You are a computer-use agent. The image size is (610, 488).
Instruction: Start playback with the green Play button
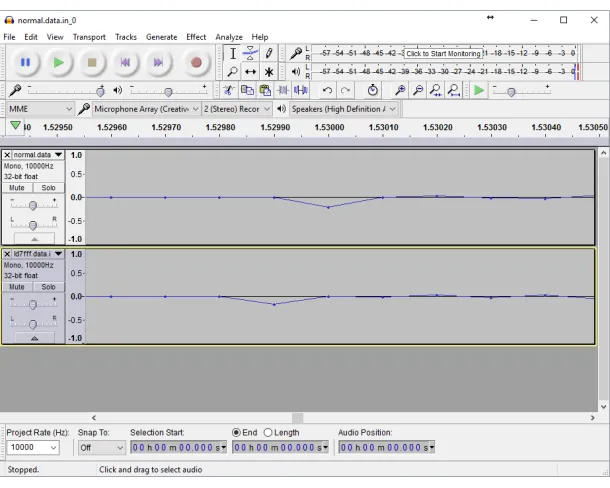58,62
